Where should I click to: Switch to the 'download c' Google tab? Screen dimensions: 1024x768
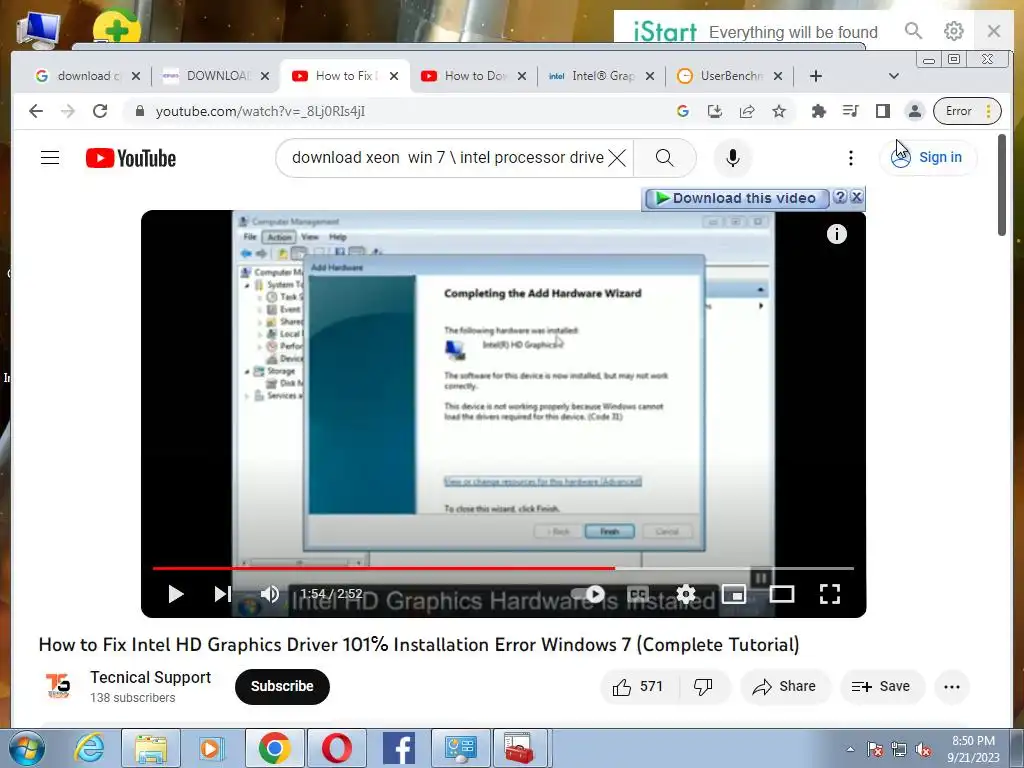click(86, 76)
